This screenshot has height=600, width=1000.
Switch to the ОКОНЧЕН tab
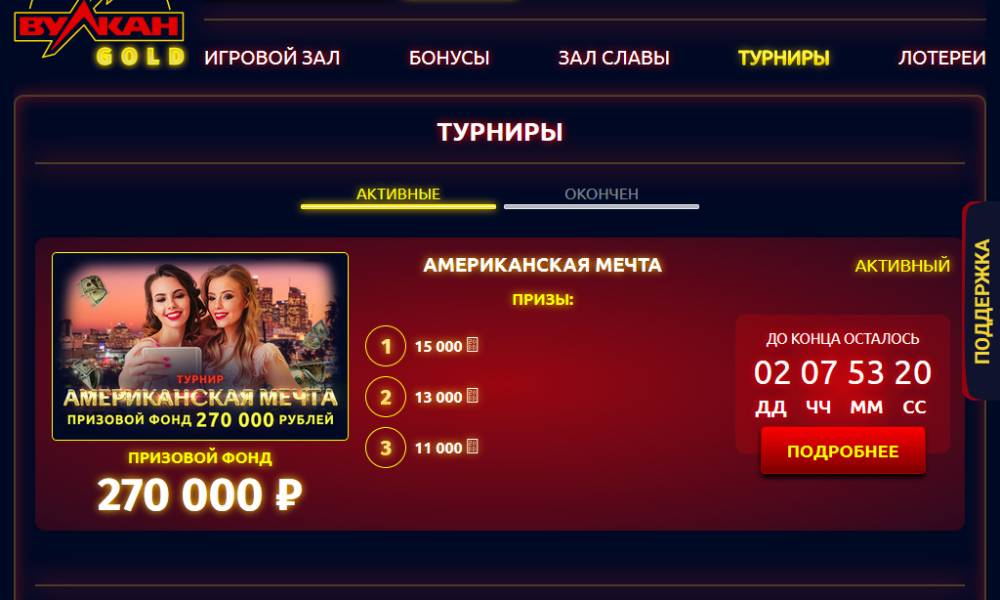(x=601, y=195)
